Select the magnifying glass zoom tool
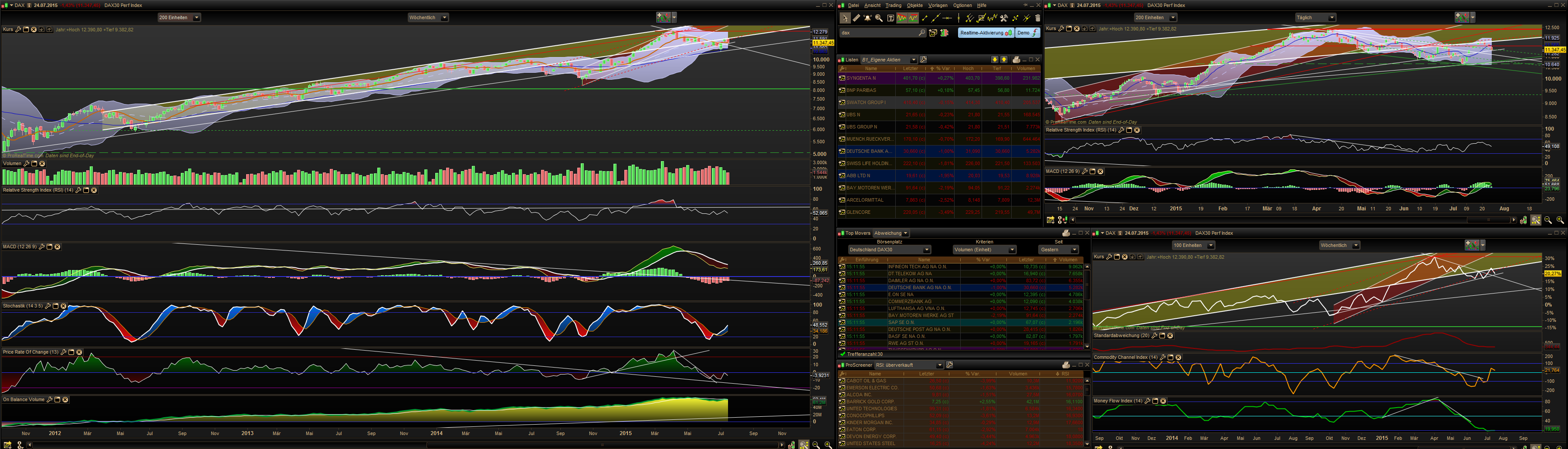 [x=879, y=18]
